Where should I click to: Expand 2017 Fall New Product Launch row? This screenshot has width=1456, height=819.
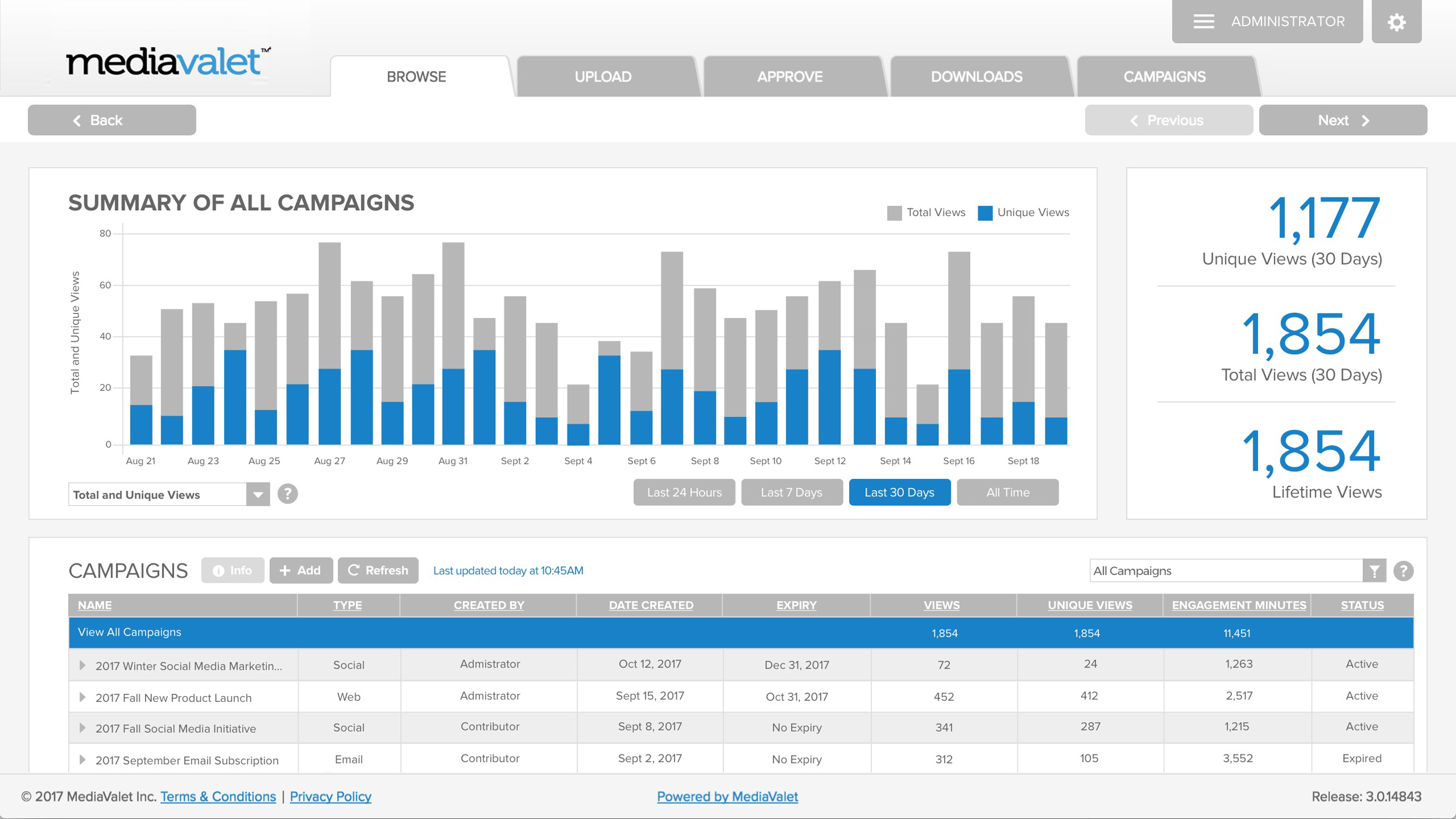coord(82,697)
